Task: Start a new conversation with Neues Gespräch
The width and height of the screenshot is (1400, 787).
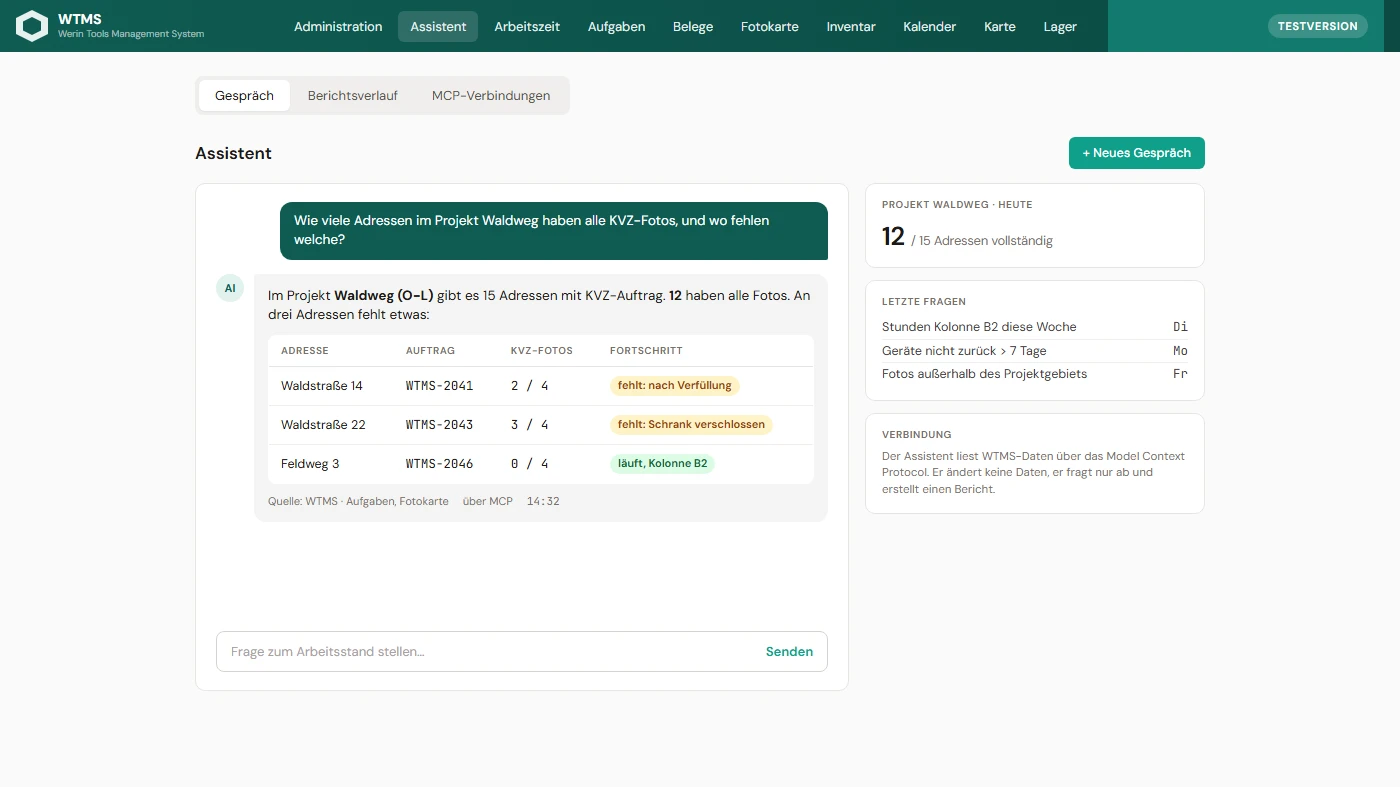Action: 1137,153
